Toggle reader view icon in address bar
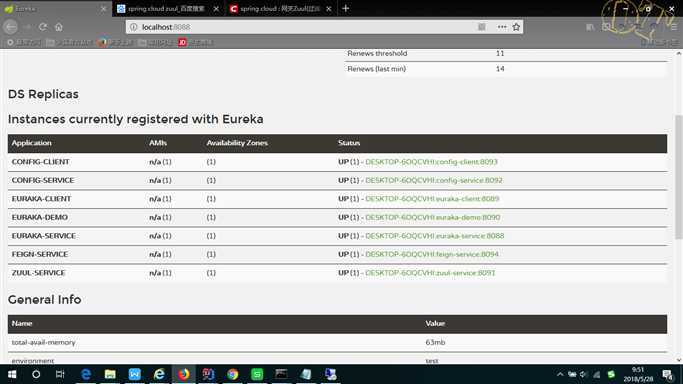The width and height of the screenshot is (683, 384). pyautogui.click(x=482, y=27)
